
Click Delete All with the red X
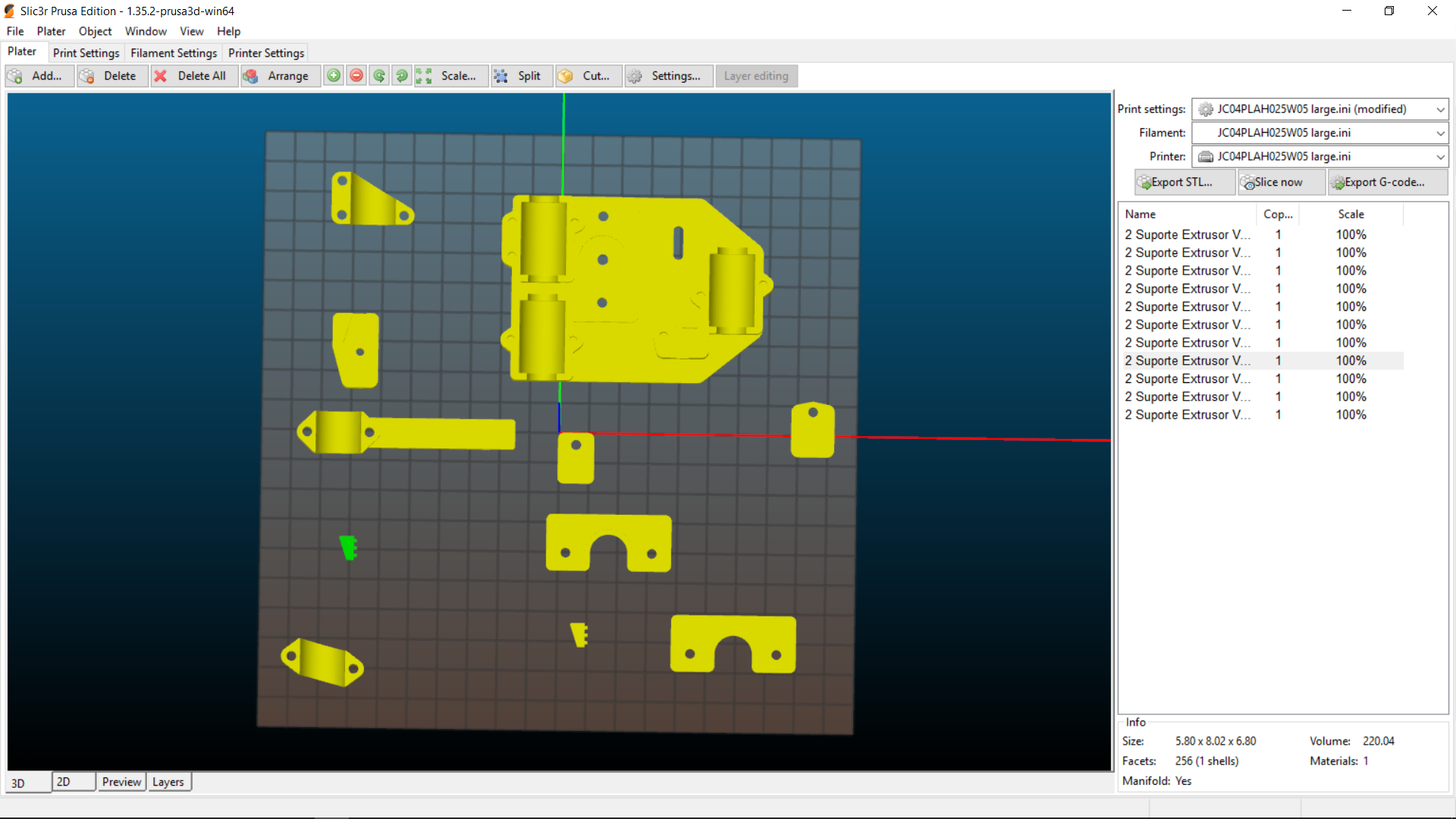pyautogui.click(x=194, y=76)
